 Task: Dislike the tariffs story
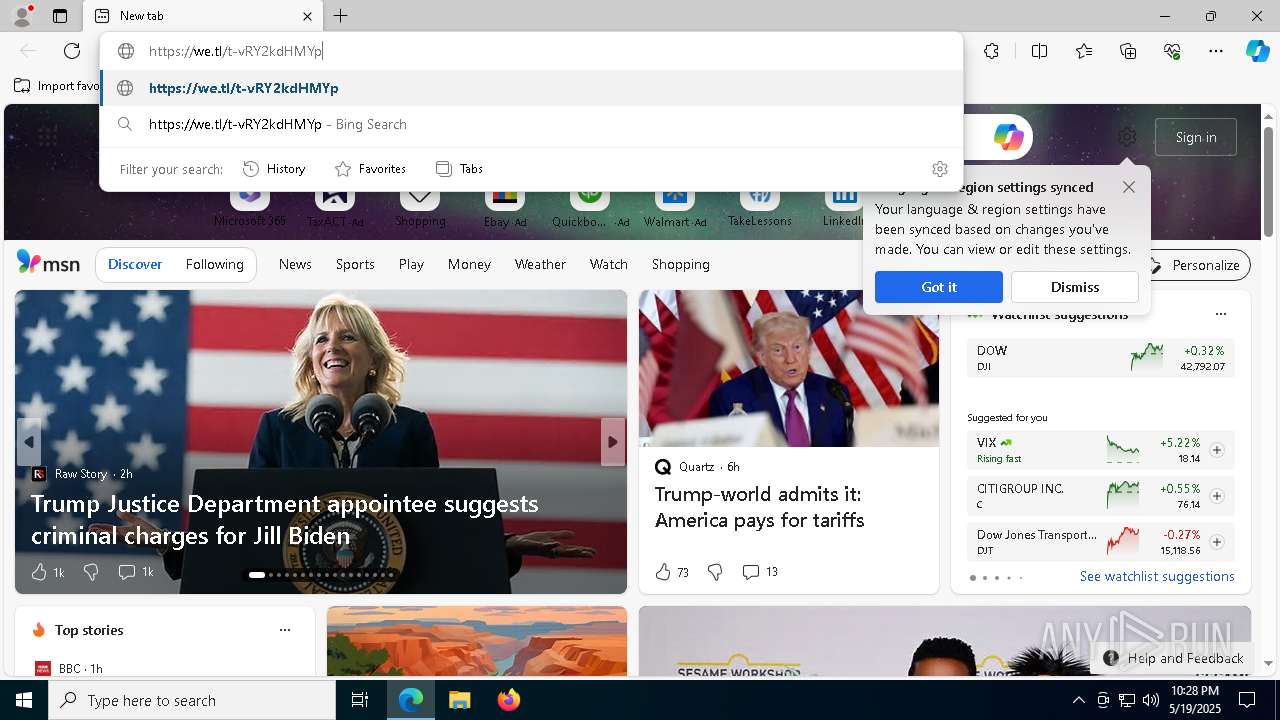click(x=715, y=572)
